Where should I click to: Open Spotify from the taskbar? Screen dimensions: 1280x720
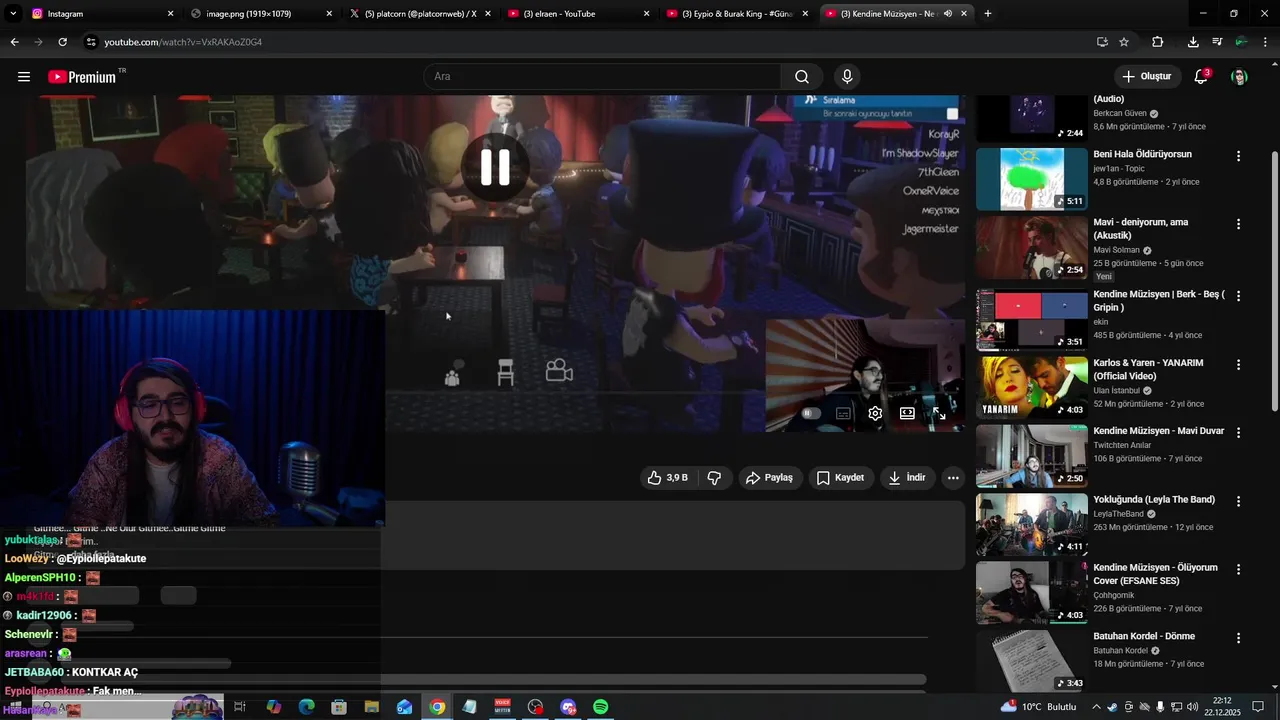(601, 707)
